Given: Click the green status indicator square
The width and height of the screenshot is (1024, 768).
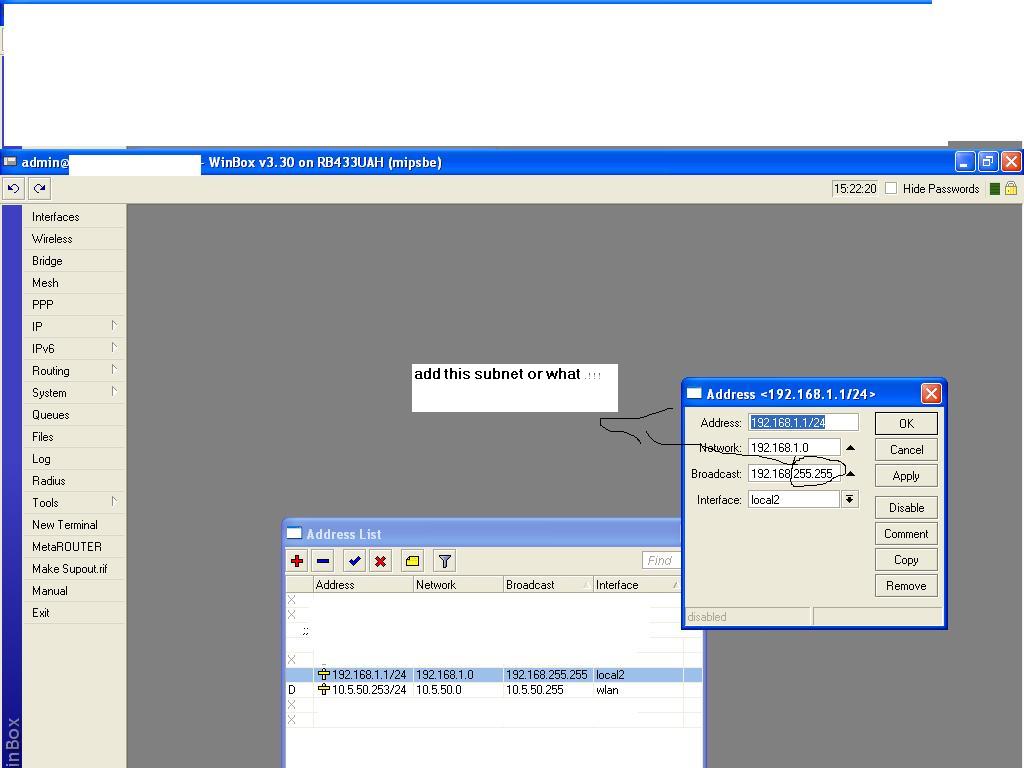Looking at the screenshot, I should click(995, 189).
